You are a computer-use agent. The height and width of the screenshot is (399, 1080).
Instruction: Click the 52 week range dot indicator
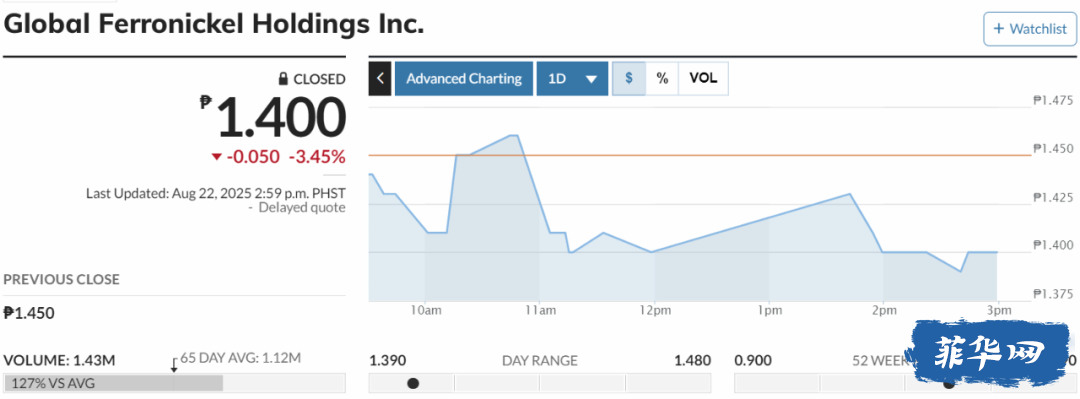click(x=948, y=383)
